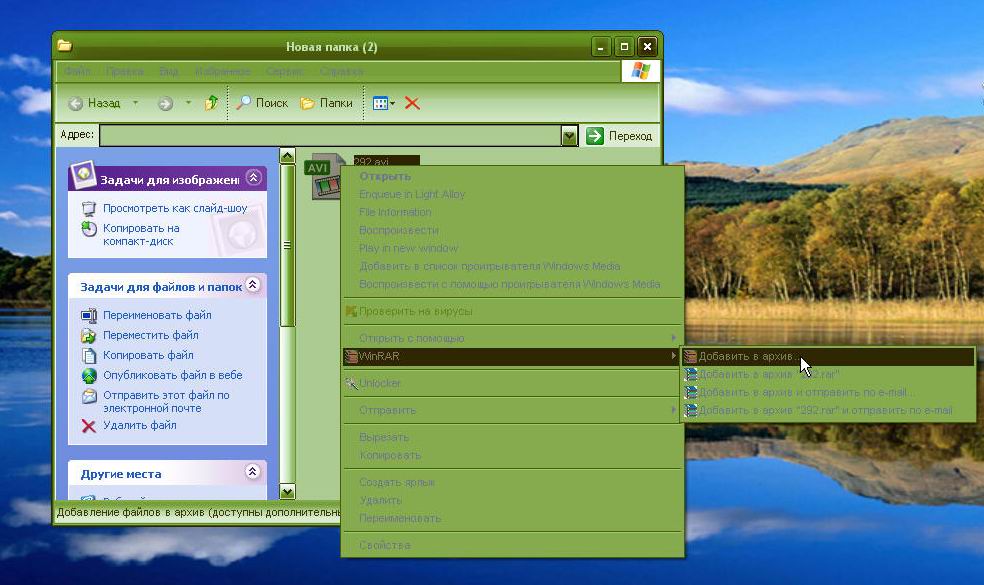Open the Views mode dropdown in toolbar
This screenshot has width=984, height=585.
pyautogui.click(x=383, y=103)
